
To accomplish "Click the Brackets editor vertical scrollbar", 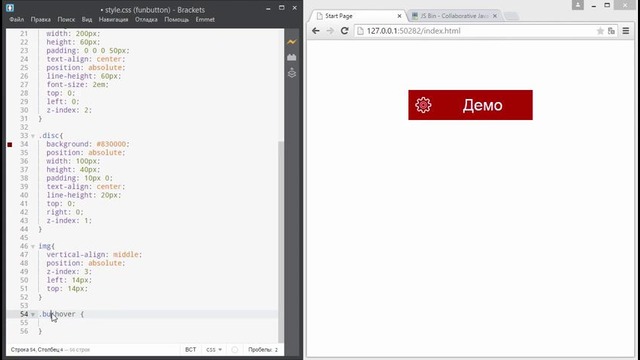I will point(281,242).
